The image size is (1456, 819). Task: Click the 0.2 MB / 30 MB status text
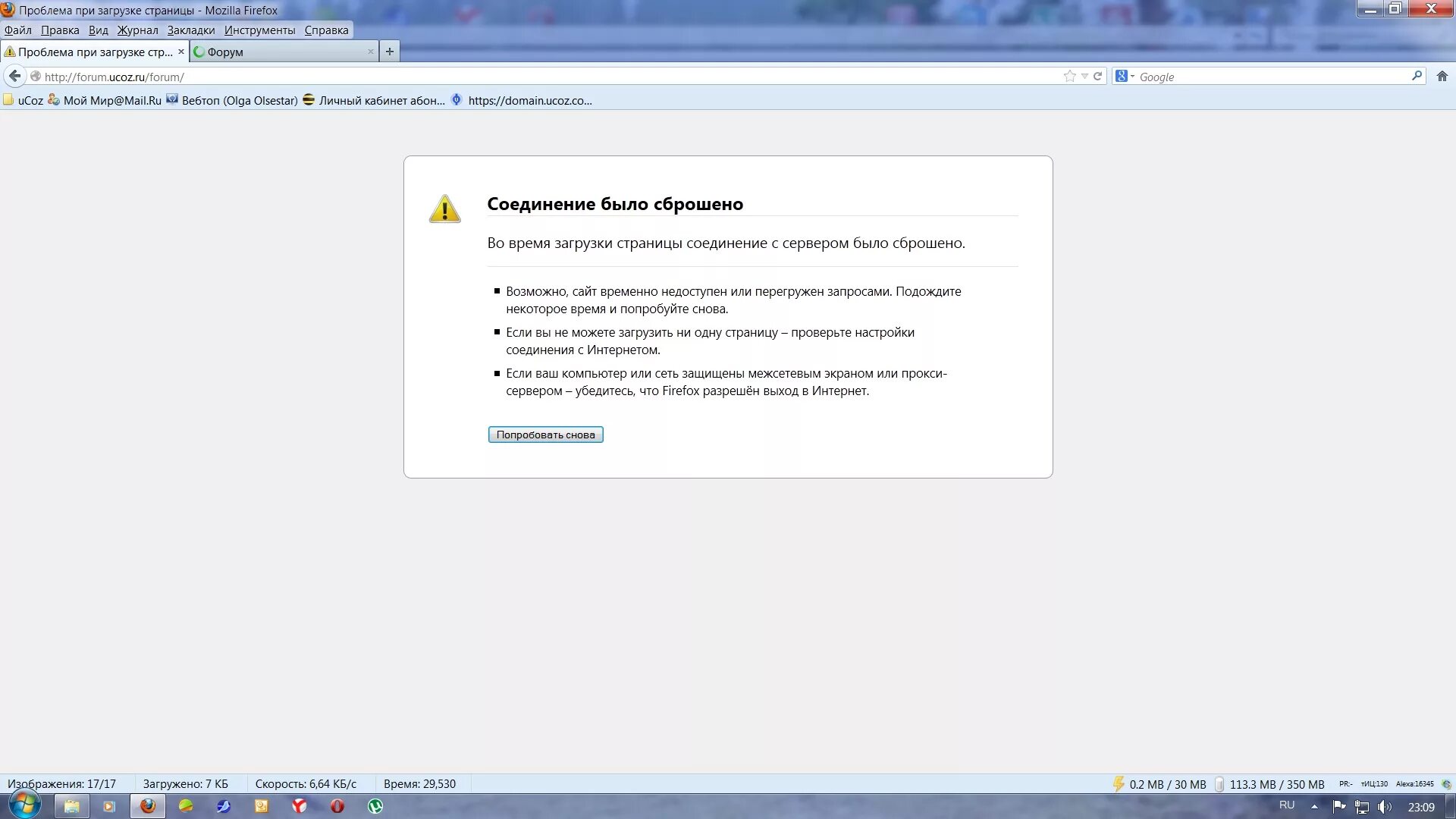[x=1168, y=784]
